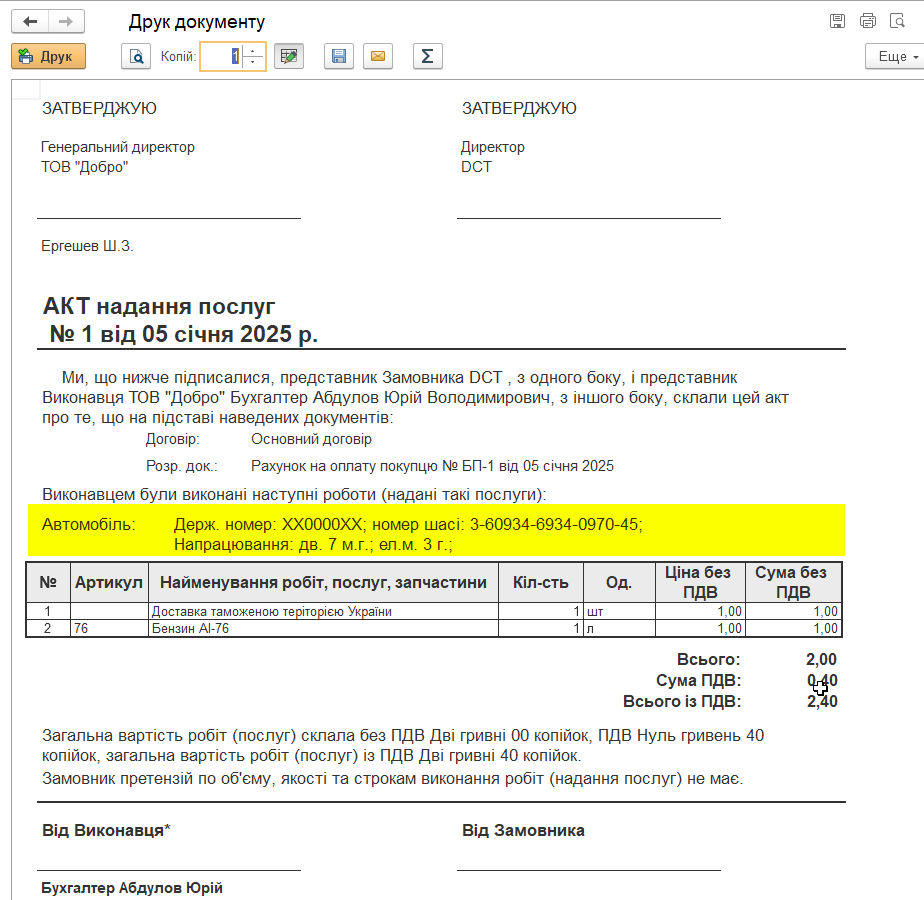
Task: Click the Найменування робіт, послуг, запчастини header
Action: [x=323, y=582]
